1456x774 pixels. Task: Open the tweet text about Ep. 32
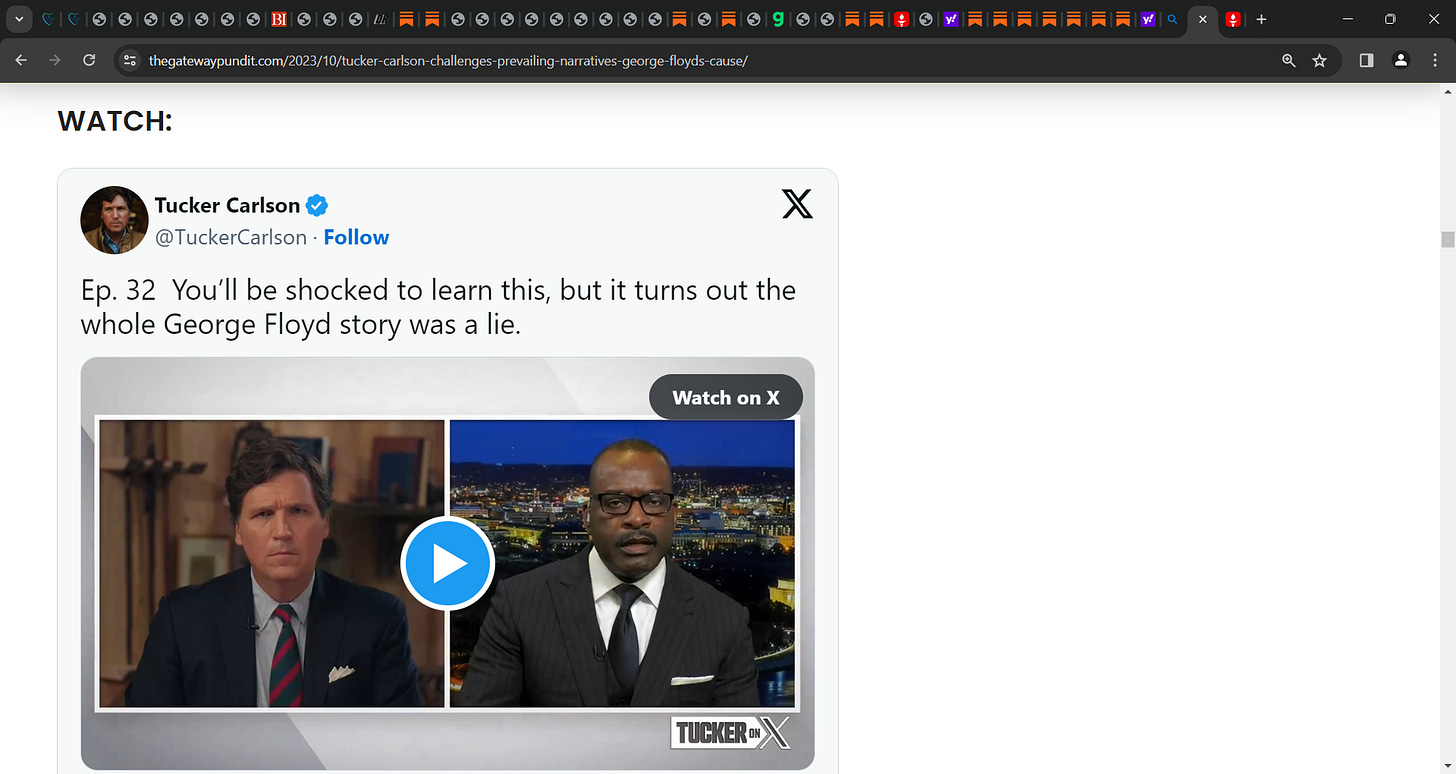click(438, 307)
